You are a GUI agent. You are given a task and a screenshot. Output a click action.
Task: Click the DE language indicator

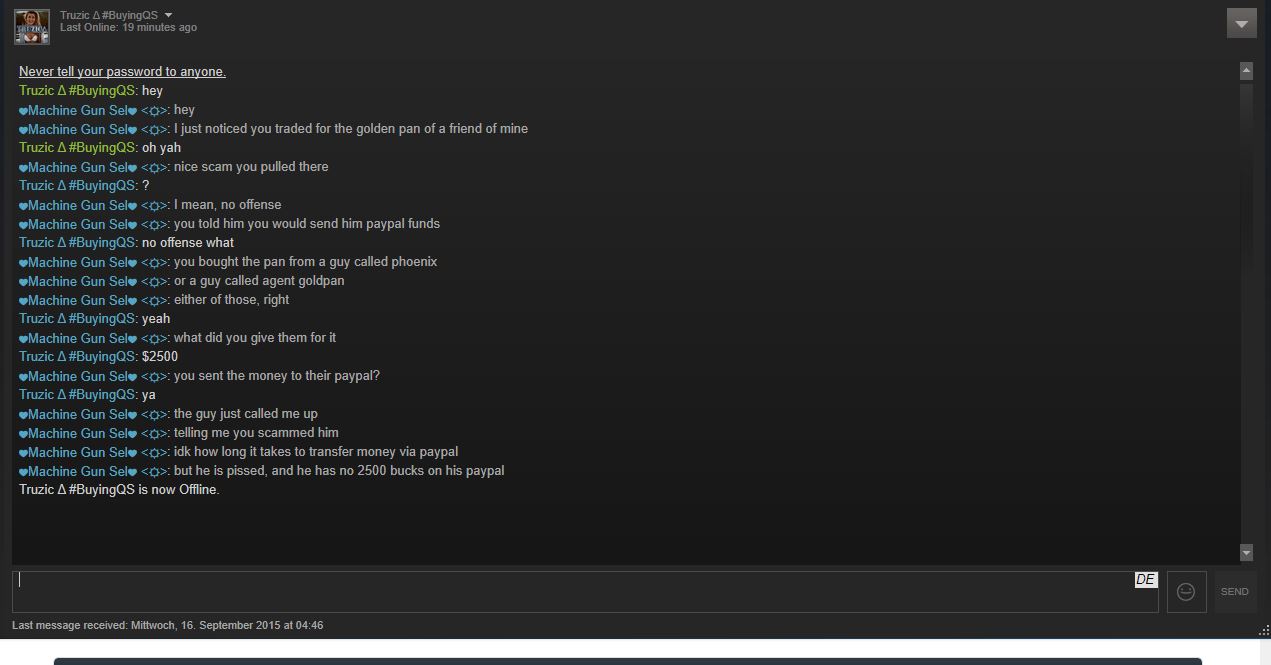click(1145, 580)
